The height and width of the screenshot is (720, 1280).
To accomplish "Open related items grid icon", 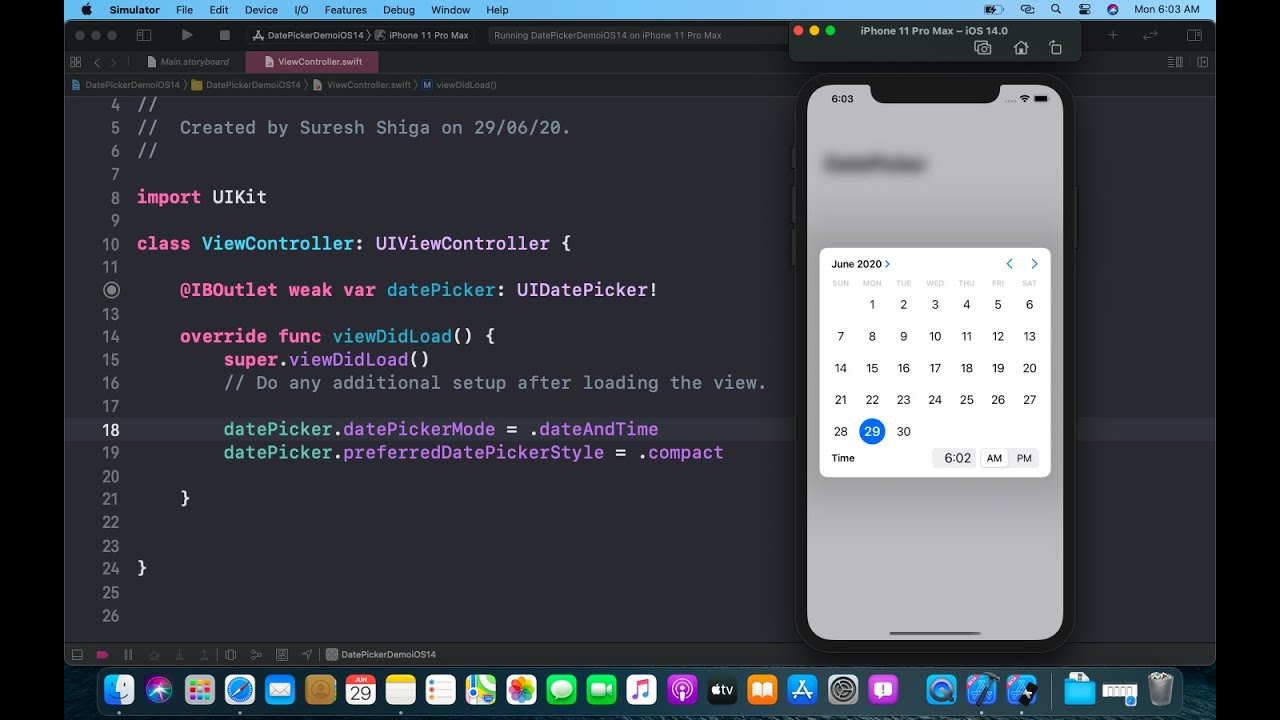I will tap(76, 62).
